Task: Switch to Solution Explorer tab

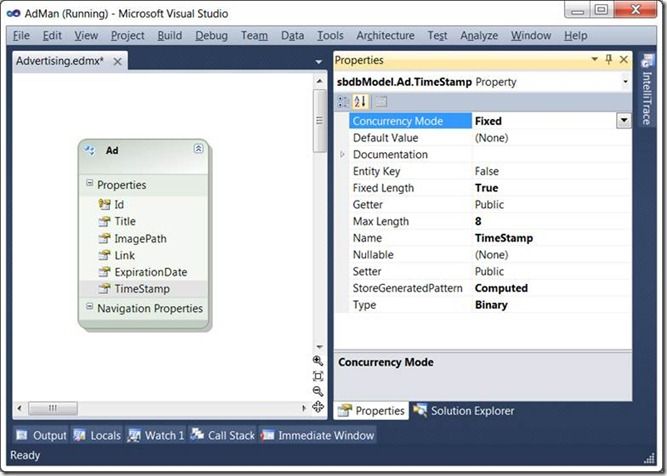Action: click(x=464, y=411)
